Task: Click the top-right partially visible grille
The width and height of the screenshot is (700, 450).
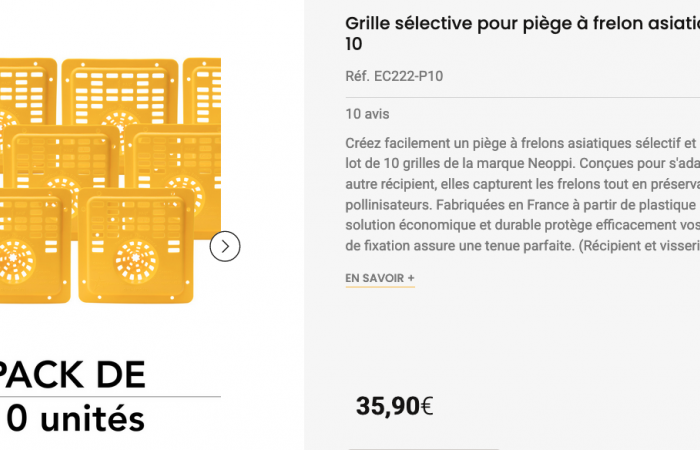Action: point(203,90)
